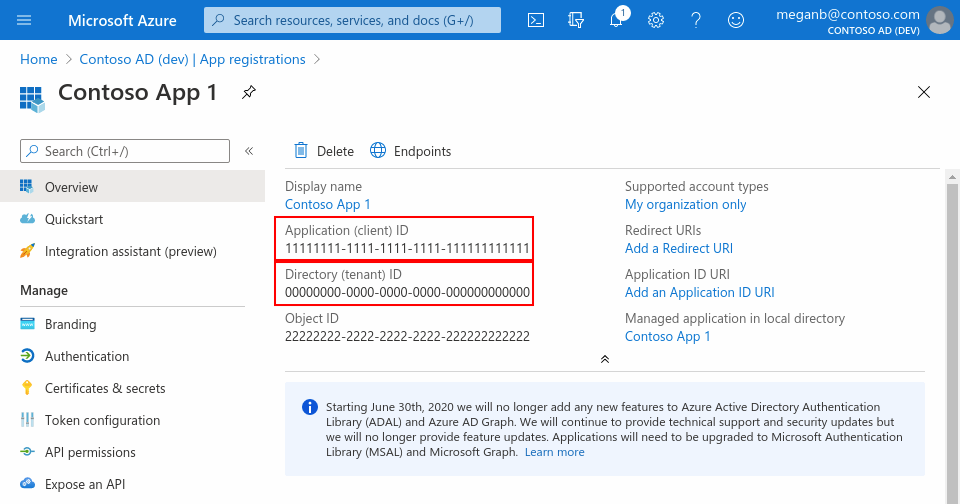Click the Manage section heading
The width and height of the screenshot is (960, 504).
coord(44,290)
